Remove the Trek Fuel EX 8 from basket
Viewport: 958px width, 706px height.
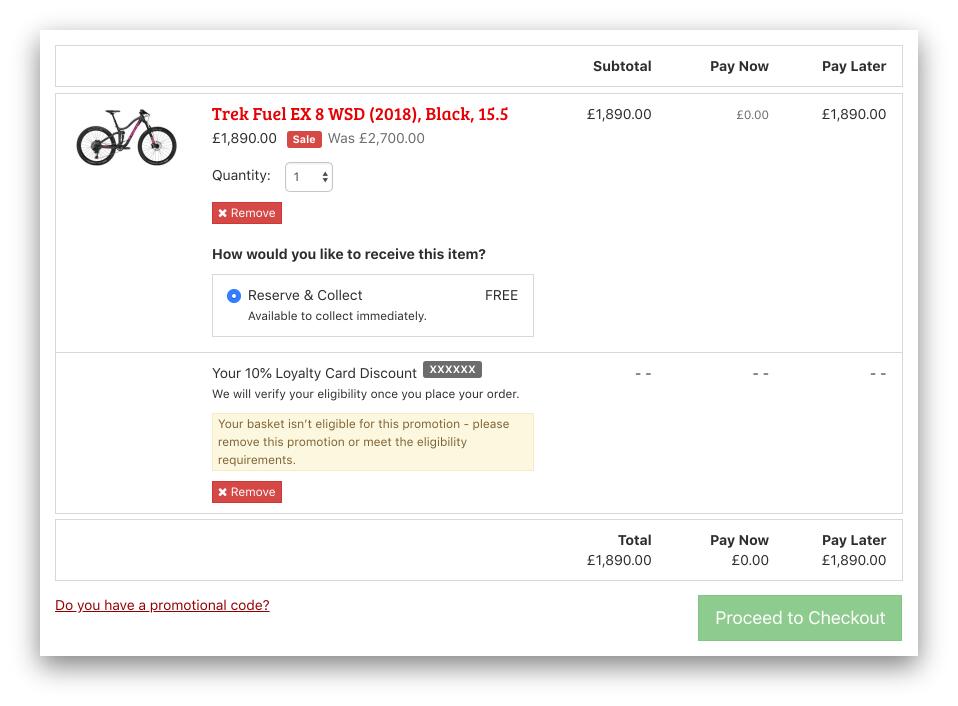pyautogui.click(x=246, y=212)
